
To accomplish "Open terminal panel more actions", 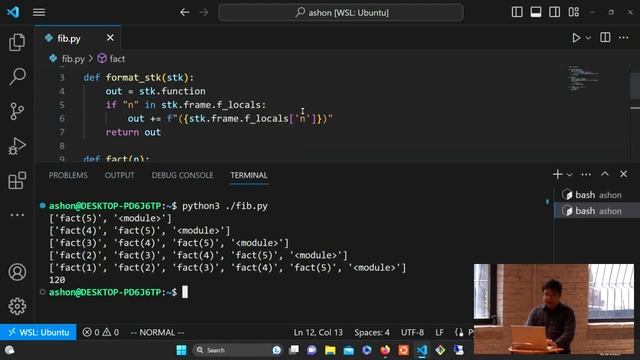I will (x=586, y=174).
